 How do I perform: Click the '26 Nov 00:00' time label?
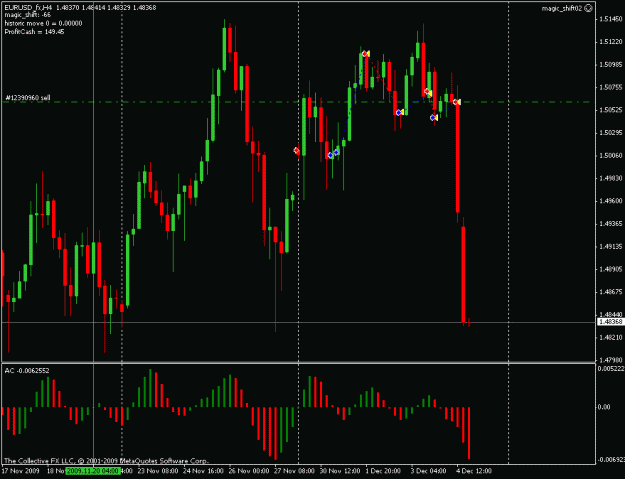click(x=249, y=471)
